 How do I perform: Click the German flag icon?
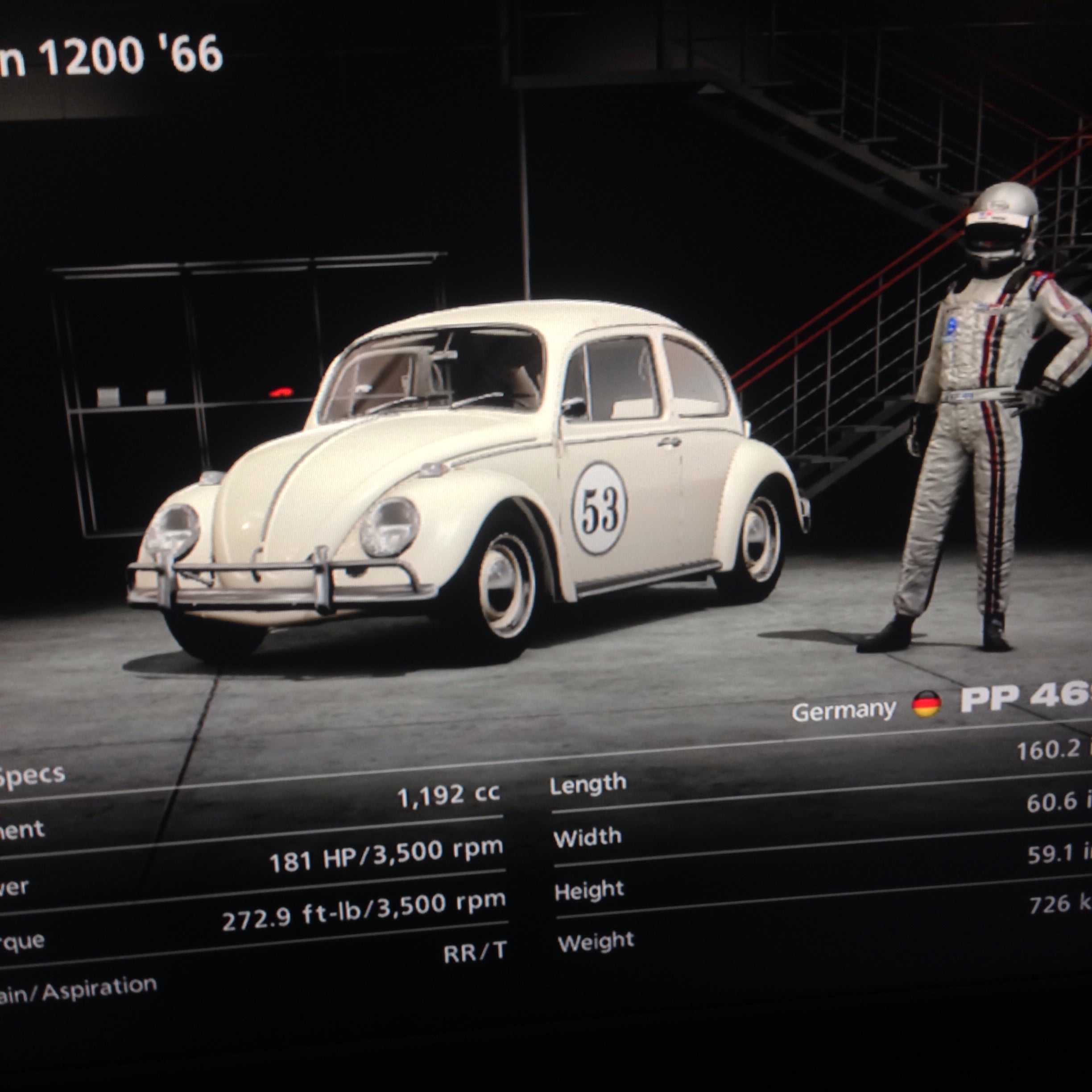927,705
